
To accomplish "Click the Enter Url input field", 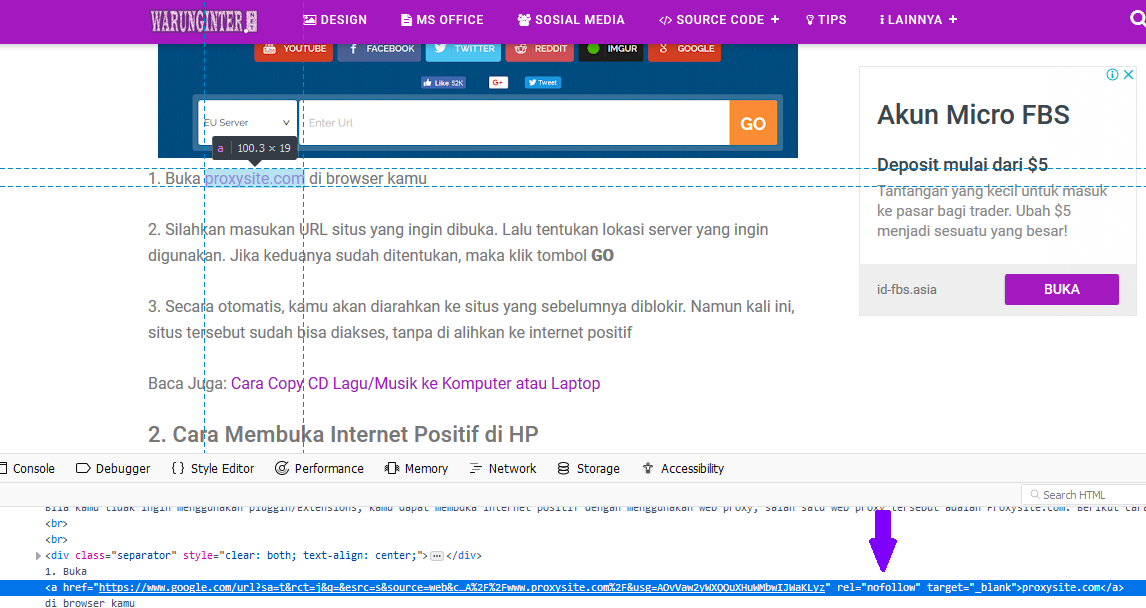I will tap(515, 123).
